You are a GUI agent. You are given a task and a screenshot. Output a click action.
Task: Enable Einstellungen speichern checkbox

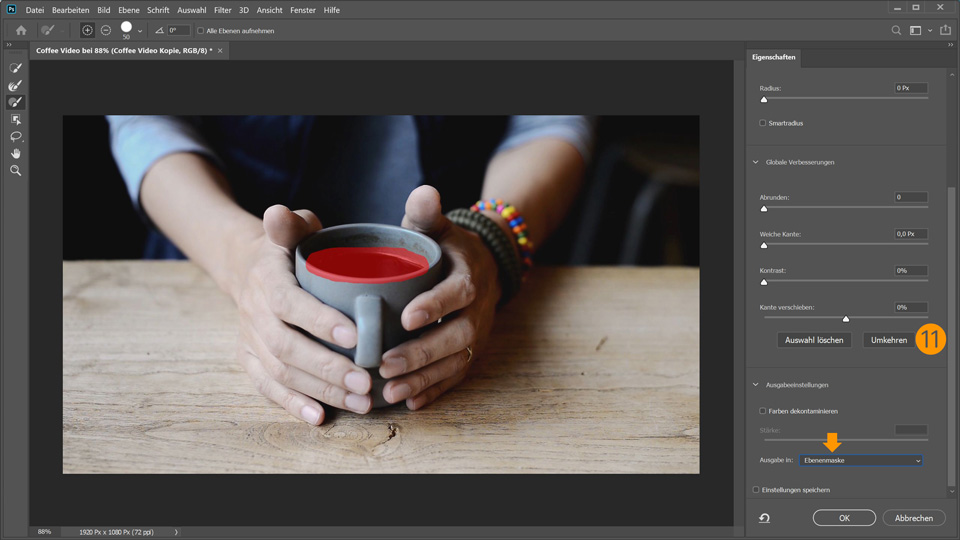pos(756,490)
